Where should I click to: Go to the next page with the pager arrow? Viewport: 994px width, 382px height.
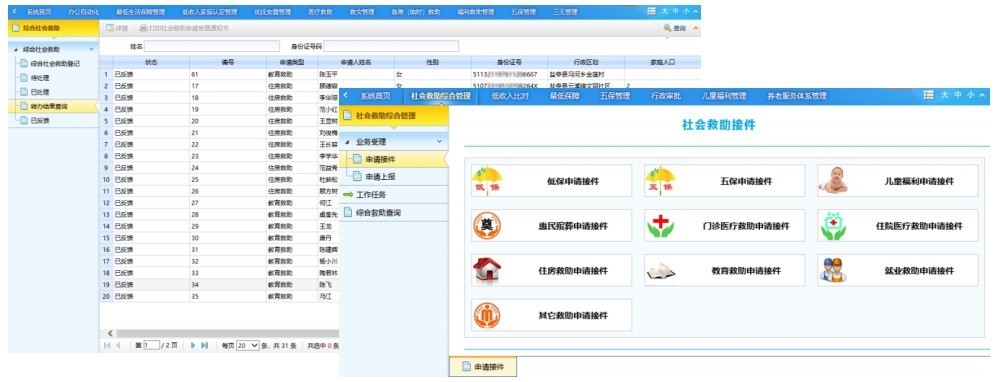click(193, 345)
